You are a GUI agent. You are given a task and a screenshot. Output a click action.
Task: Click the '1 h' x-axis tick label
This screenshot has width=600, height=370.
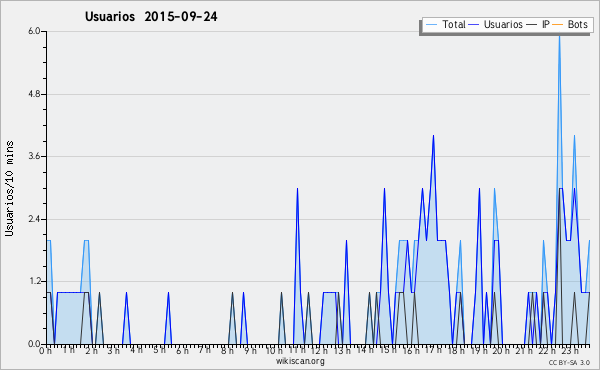(x=69, y=350)
